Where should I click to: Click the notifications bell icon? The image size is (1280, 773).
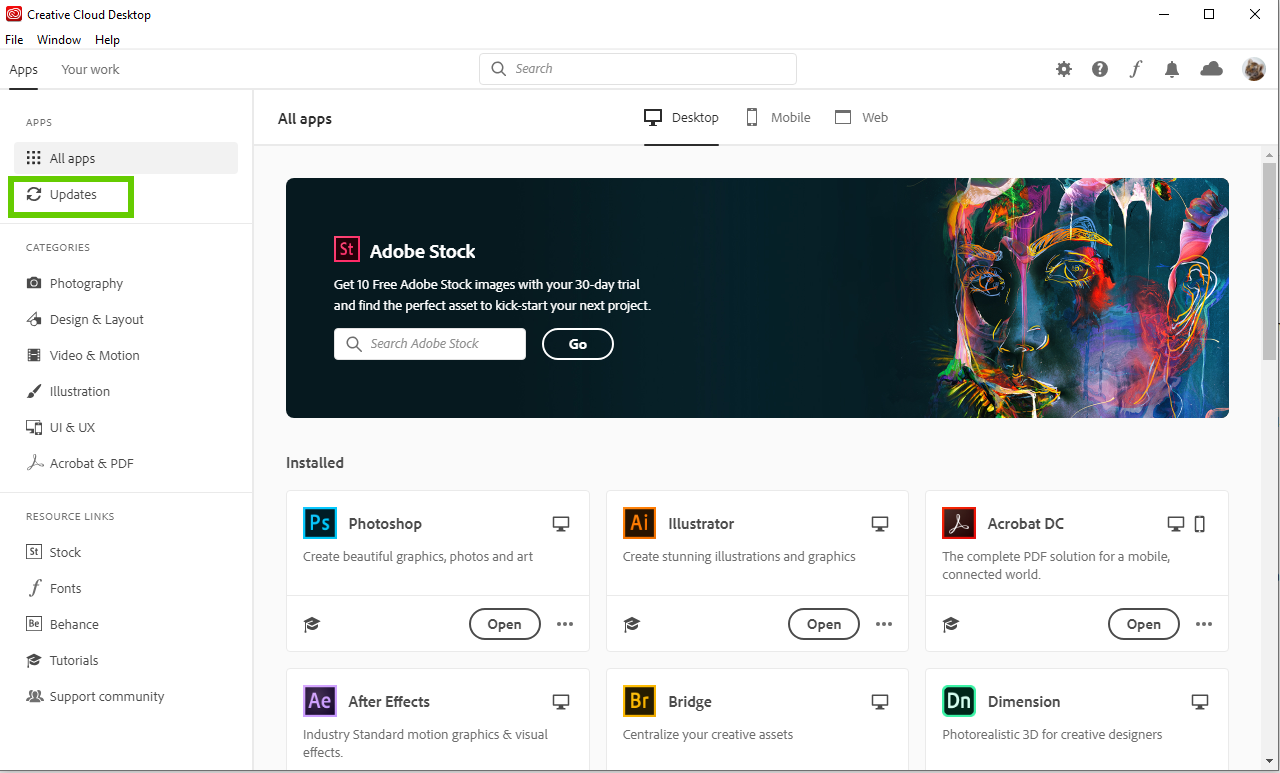coord(1171,69)
